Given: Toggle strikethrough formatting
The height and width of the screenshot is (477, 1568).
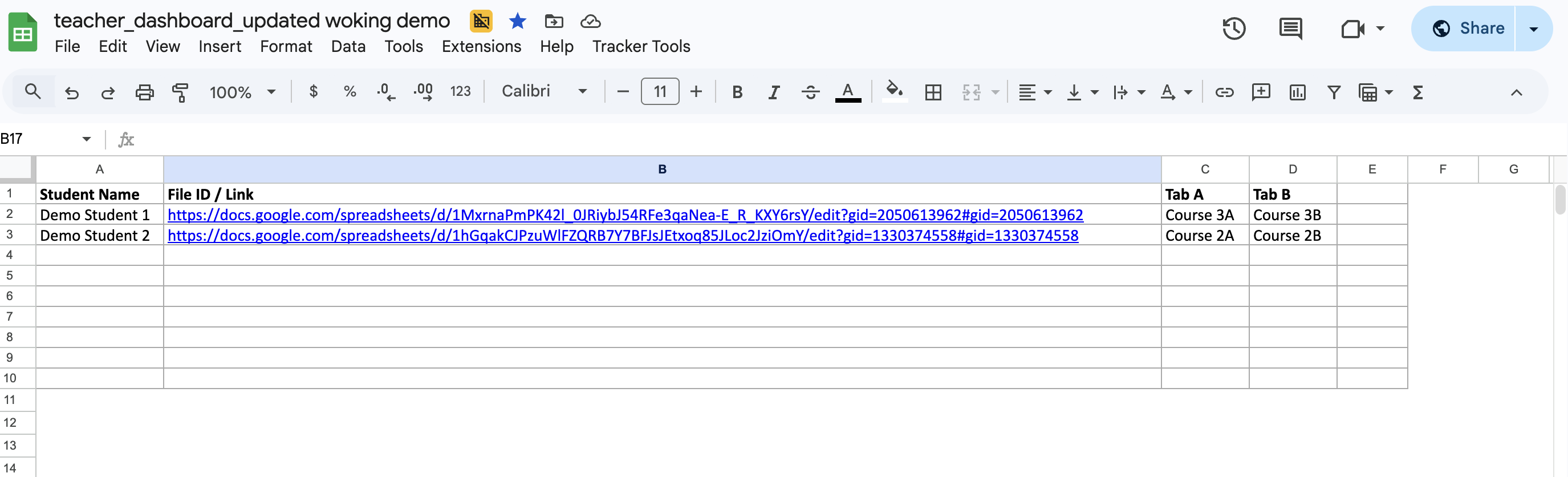Looking at the screenshot, I should pyautogui.click(x=810, y=92).
